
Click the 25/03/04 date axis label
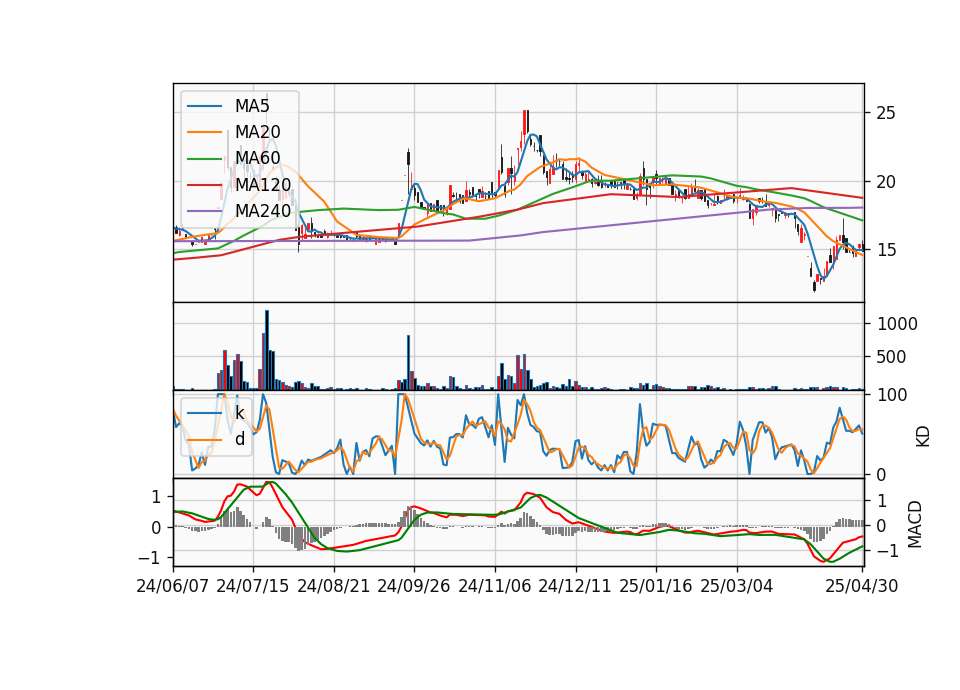pyautogui.click(x=737, y=586)
